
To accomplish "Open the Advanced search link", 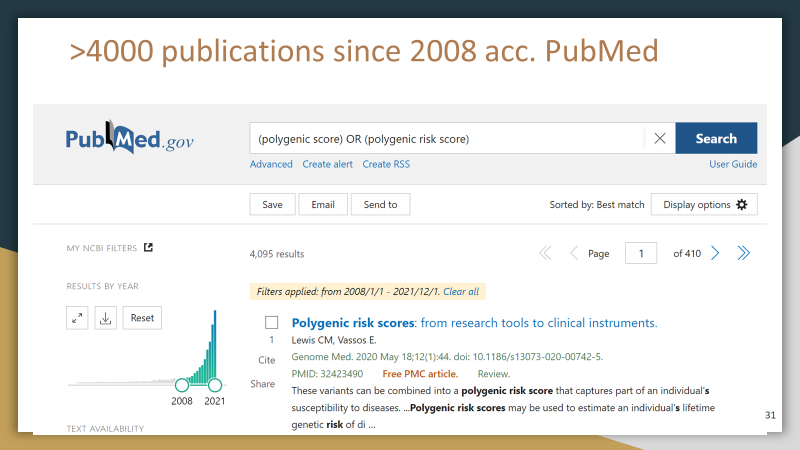I will point(271,164).
